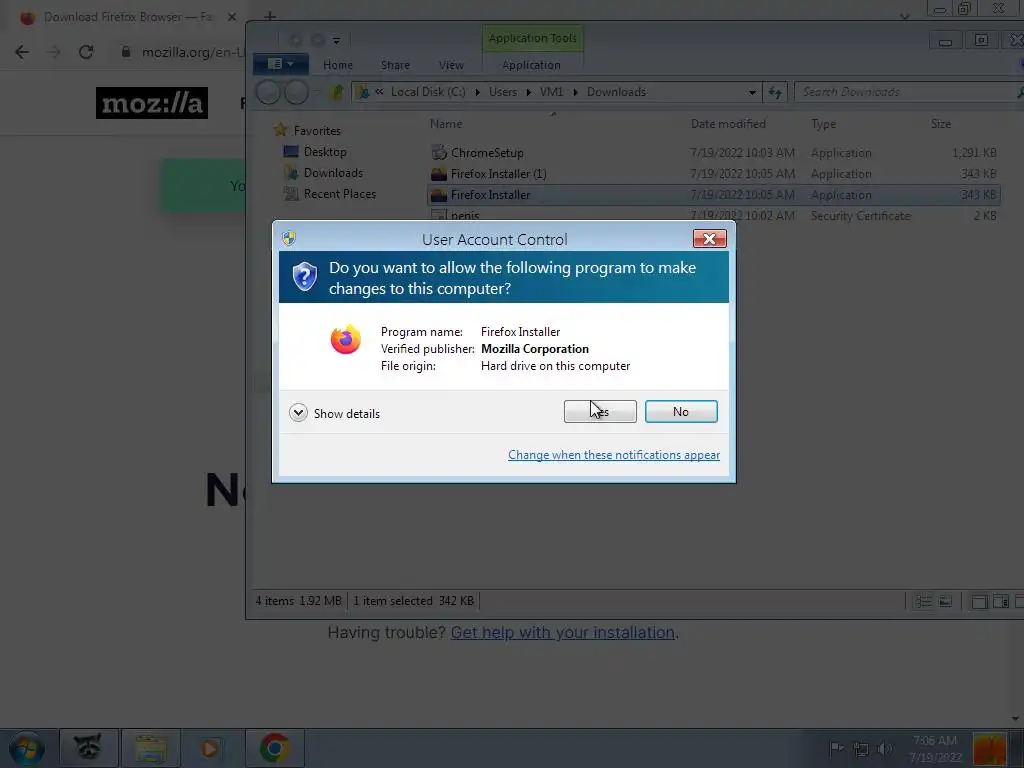Open Downloads in the navigation pane

click(333, 172)
